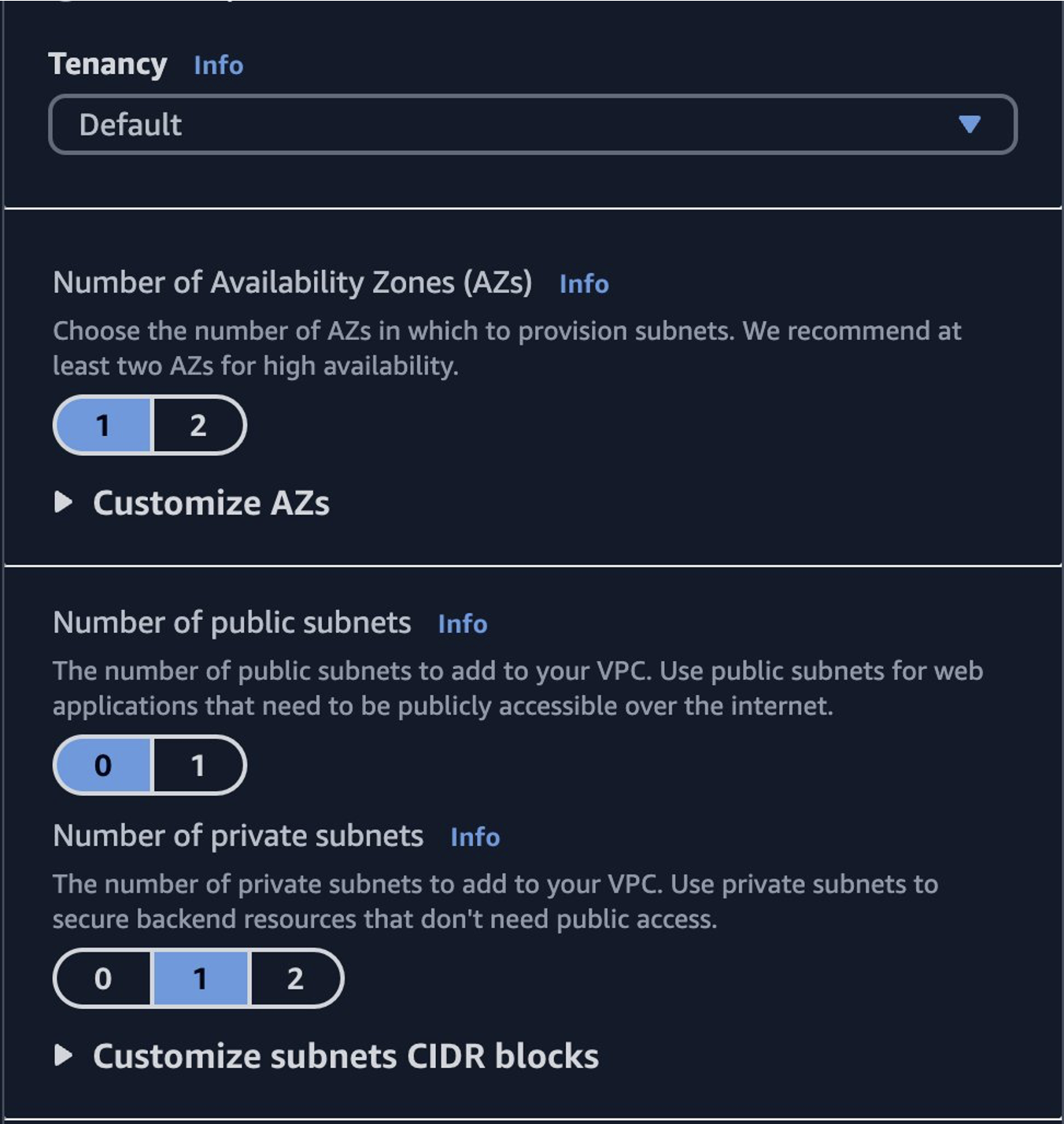Select the Default tenancy value
Viewport: 1064px width, 1124px height.
(129, 124)
